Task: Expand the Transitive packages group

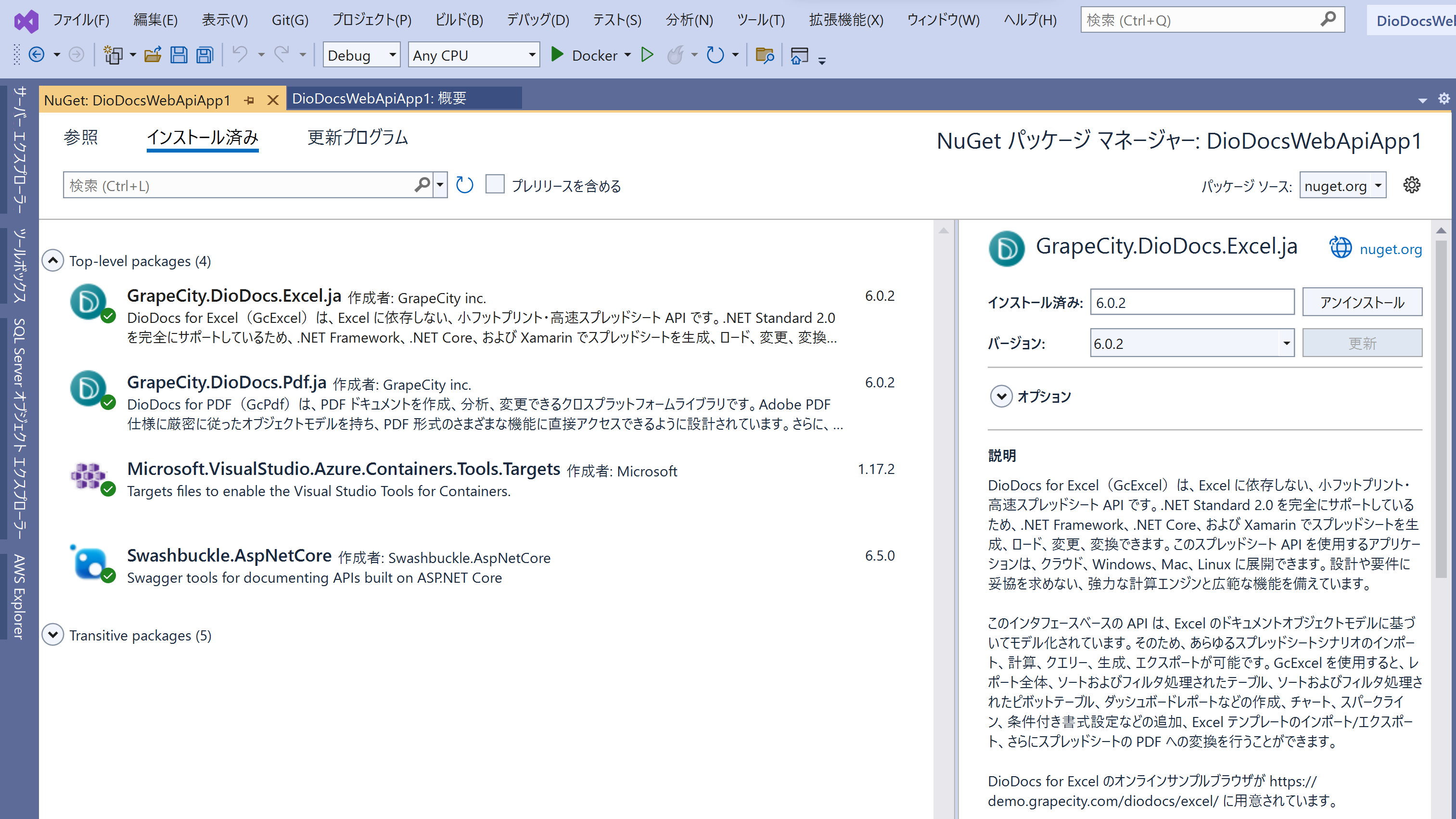Action: click(x=52, y=635)
